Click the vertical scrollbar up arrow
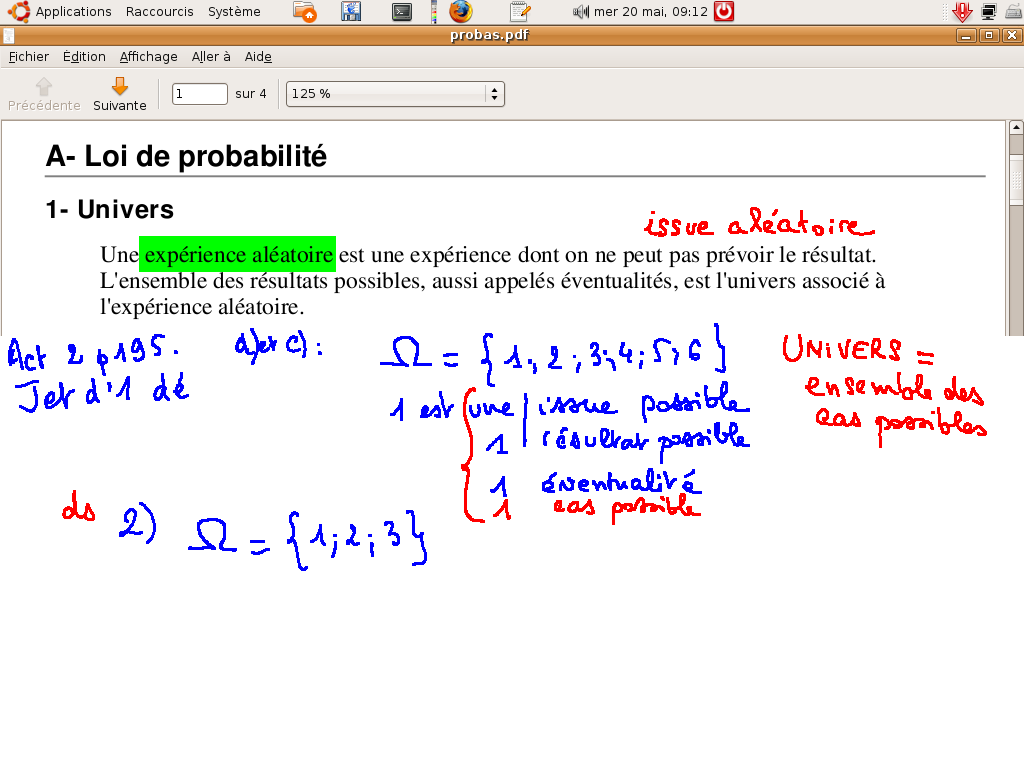The width and height of the screenshot is (1024, 768). point(1016,128)
